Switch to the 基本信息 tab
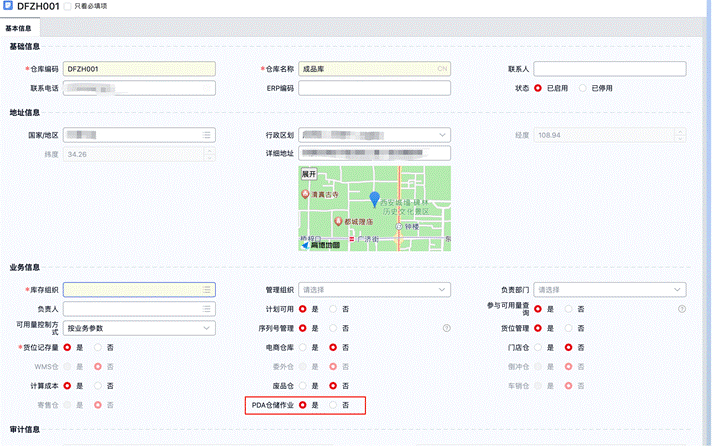Screen dimensions: 712x446 pos(18,29)
